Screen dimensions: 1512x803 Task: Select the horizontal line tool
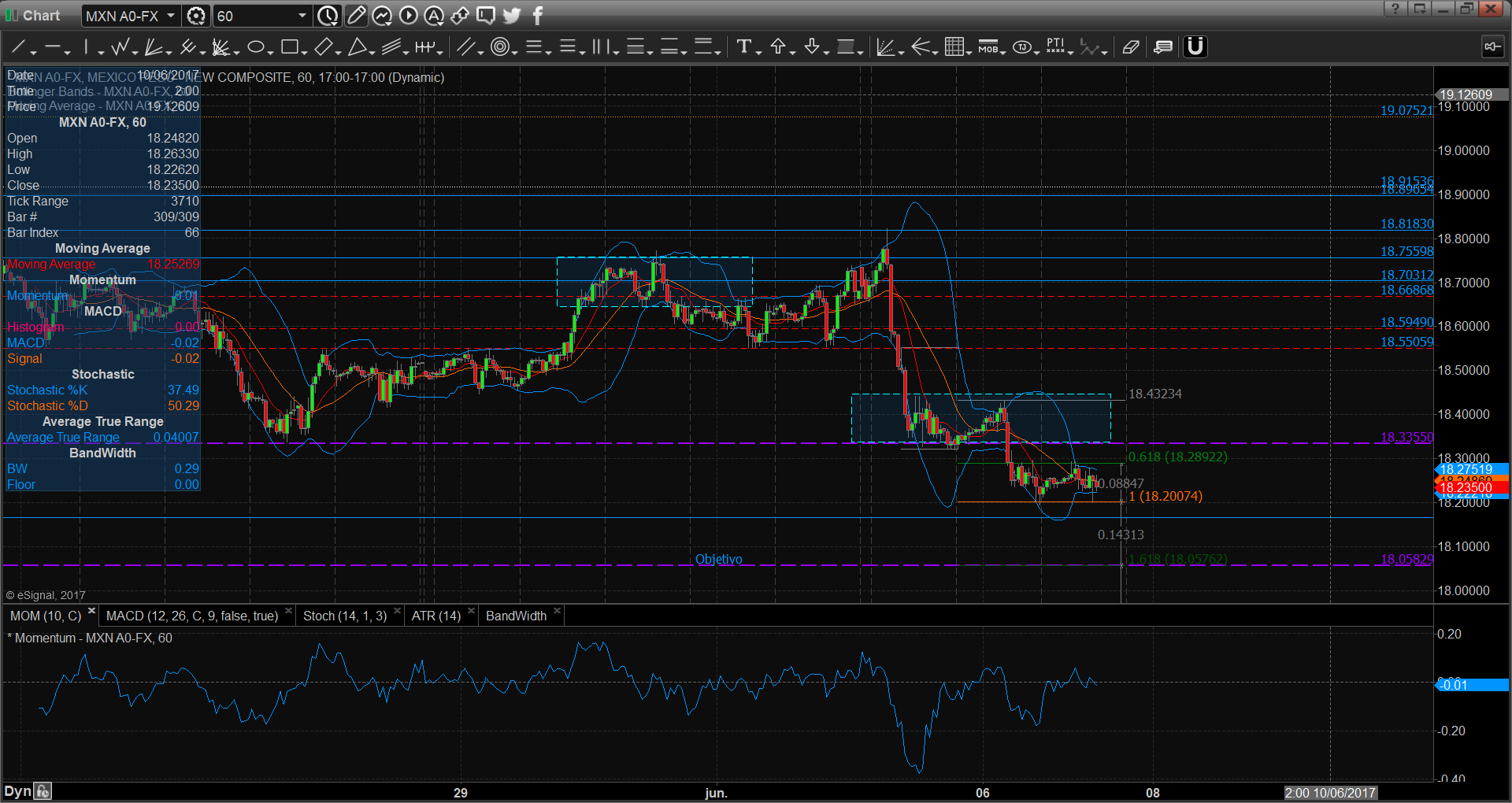(x=53, y=47)
